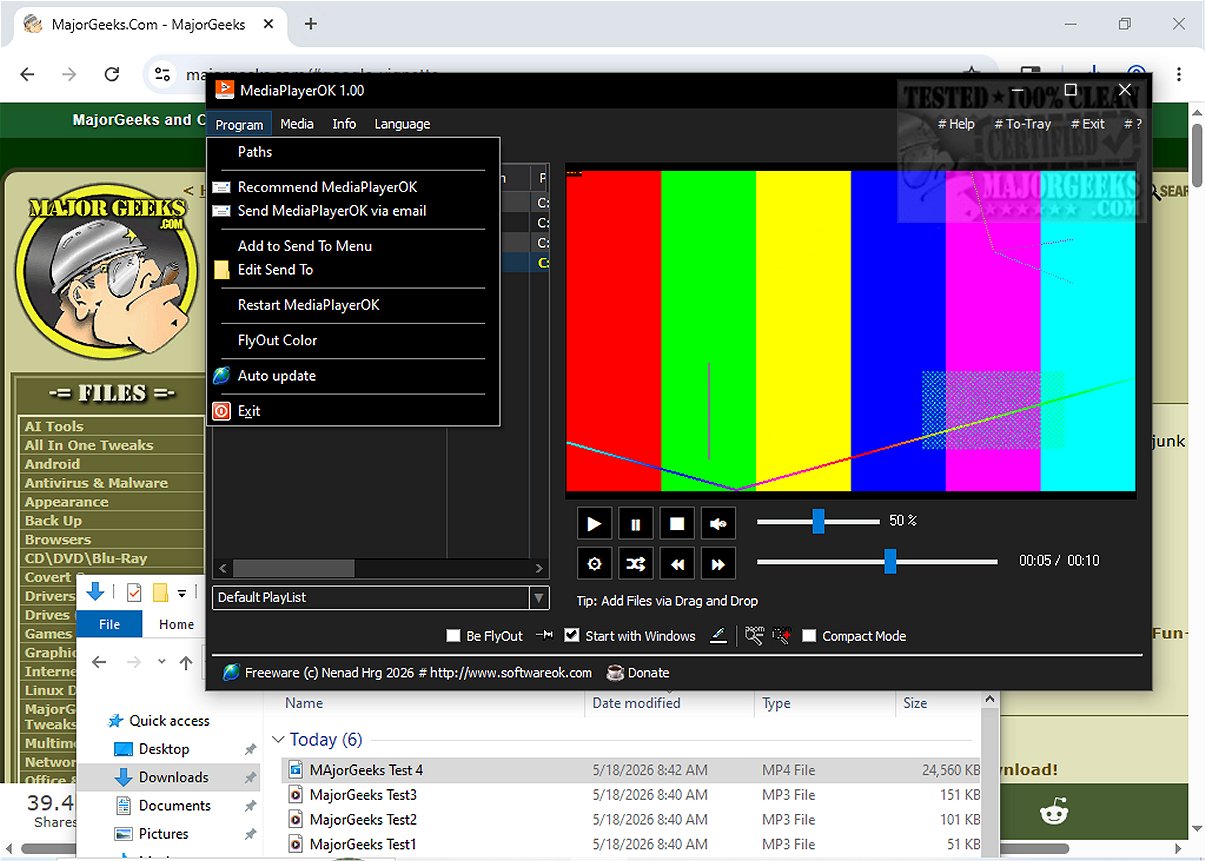Enable the Compact Mode checkbox

(809, 636)
